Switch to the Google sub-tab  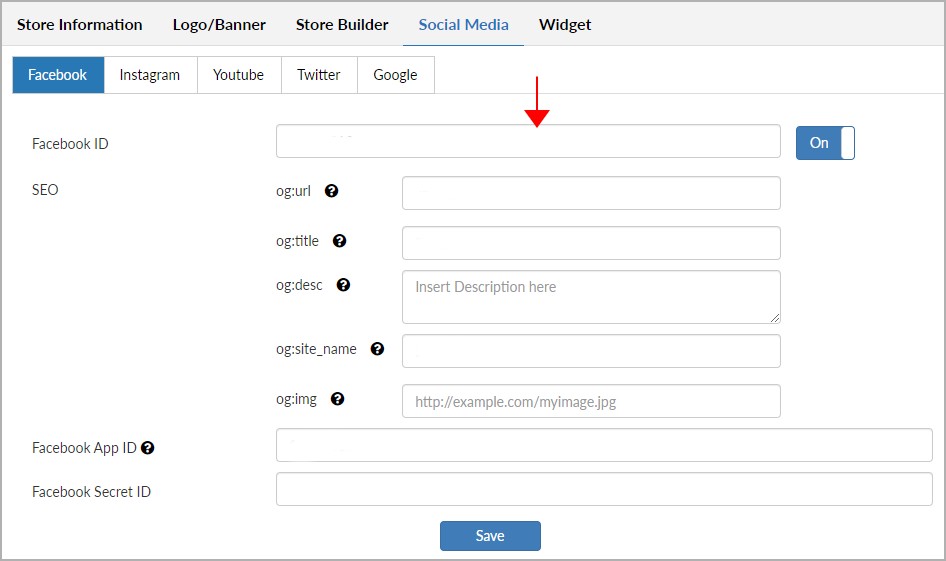point(396,75)
